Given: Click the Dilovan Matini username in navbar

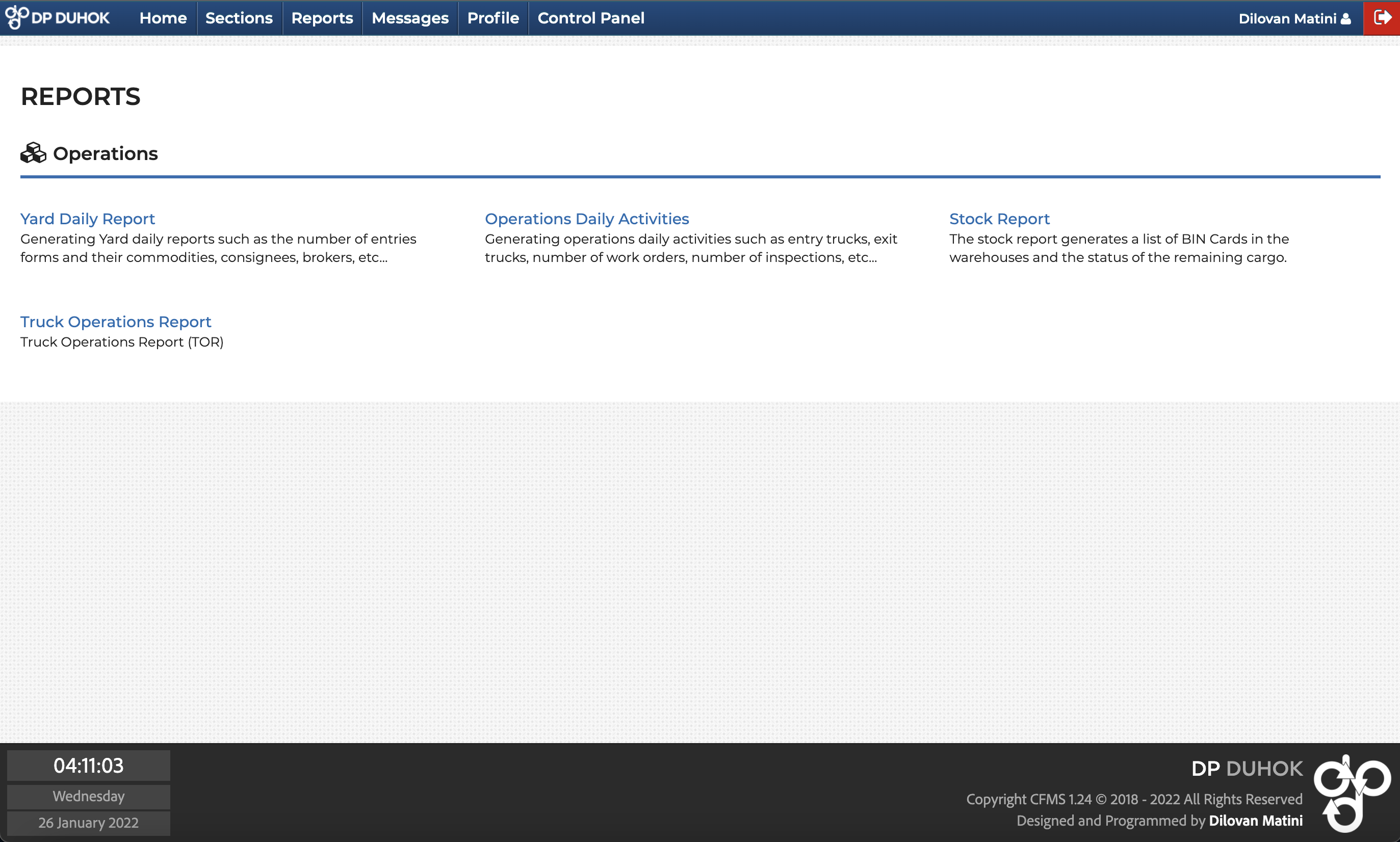Looking at the screenshot, I should click(1287, 19).
